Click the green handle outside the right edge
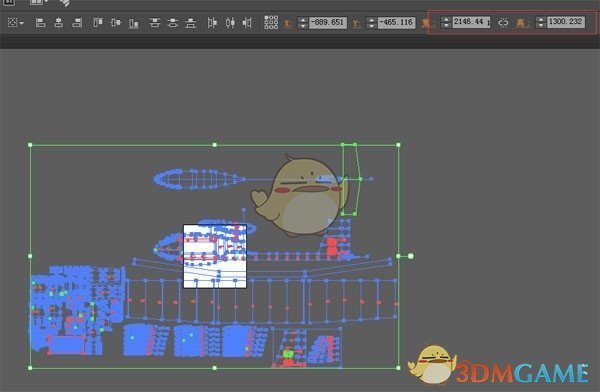 [x=411, y=256]
